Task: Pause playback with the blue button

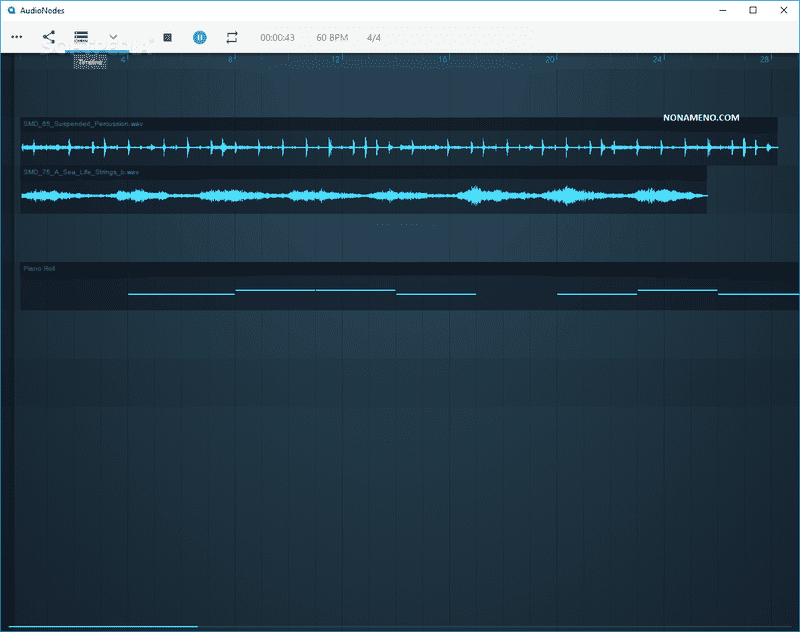Action: coord(200,37)
